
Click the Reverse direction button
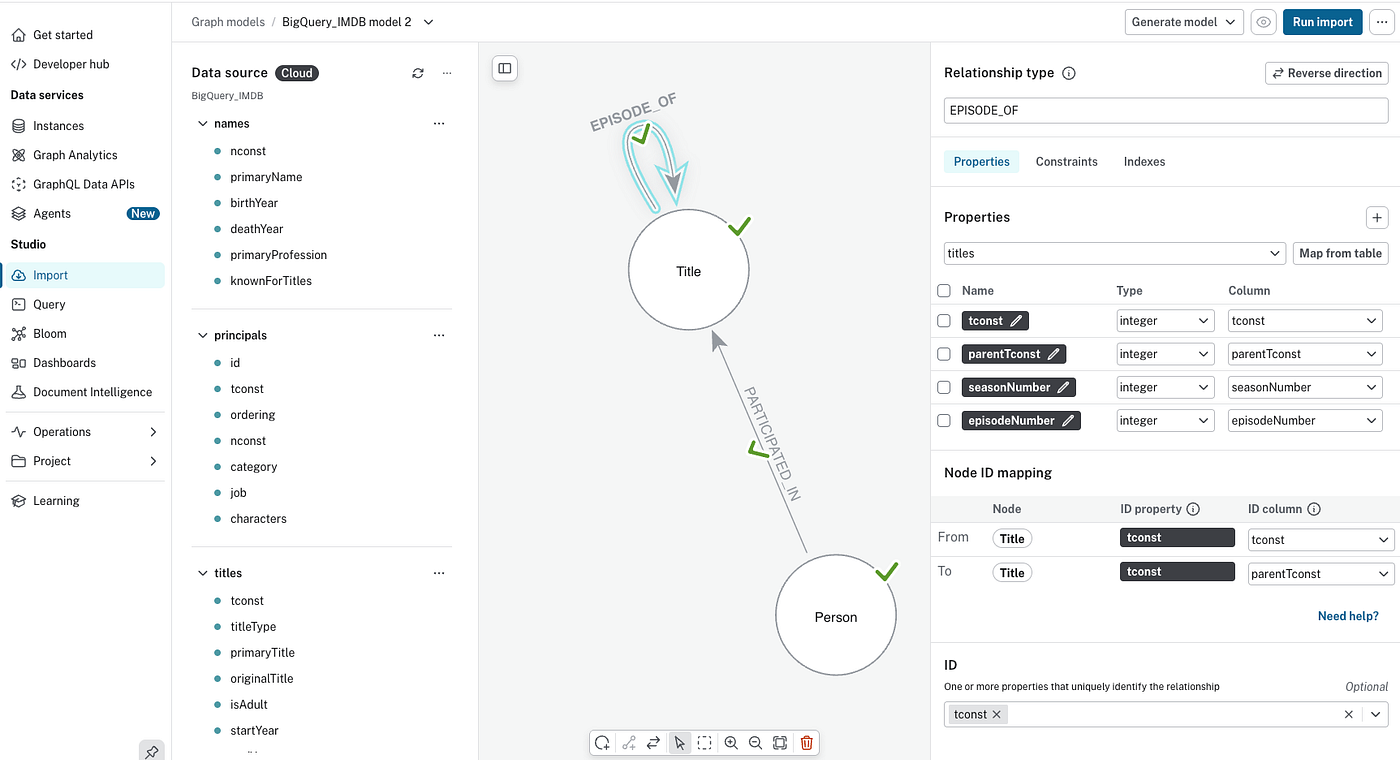[x=1327, y=73]
